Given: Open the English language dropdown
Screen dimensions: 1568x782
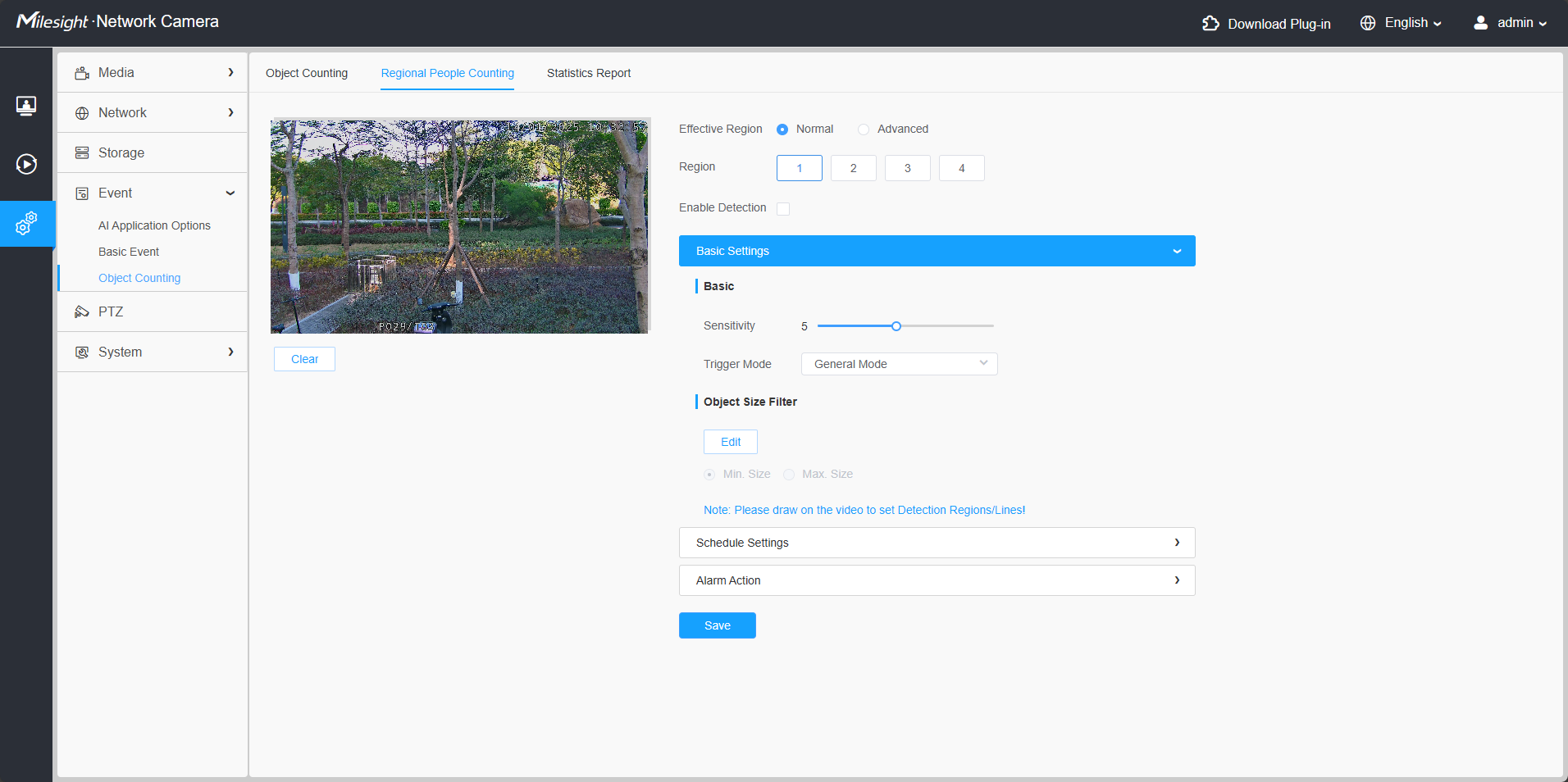Looking at the screenshot, I should tap(1413, 23).
